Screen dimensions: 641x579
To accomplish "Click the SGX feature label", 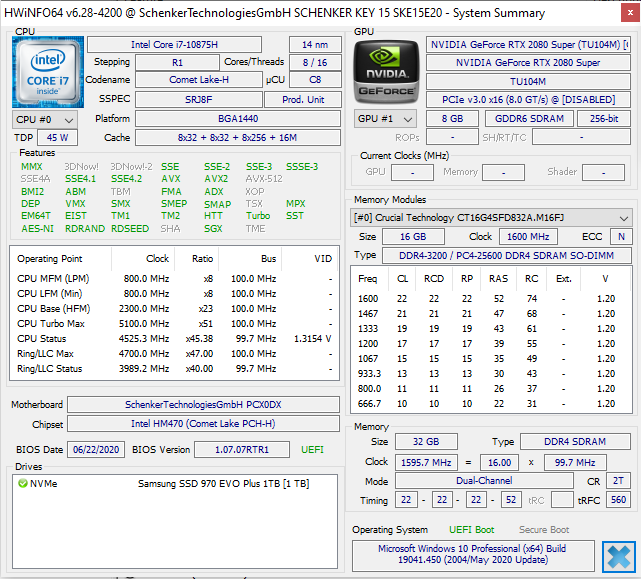I will pos(213,229).
